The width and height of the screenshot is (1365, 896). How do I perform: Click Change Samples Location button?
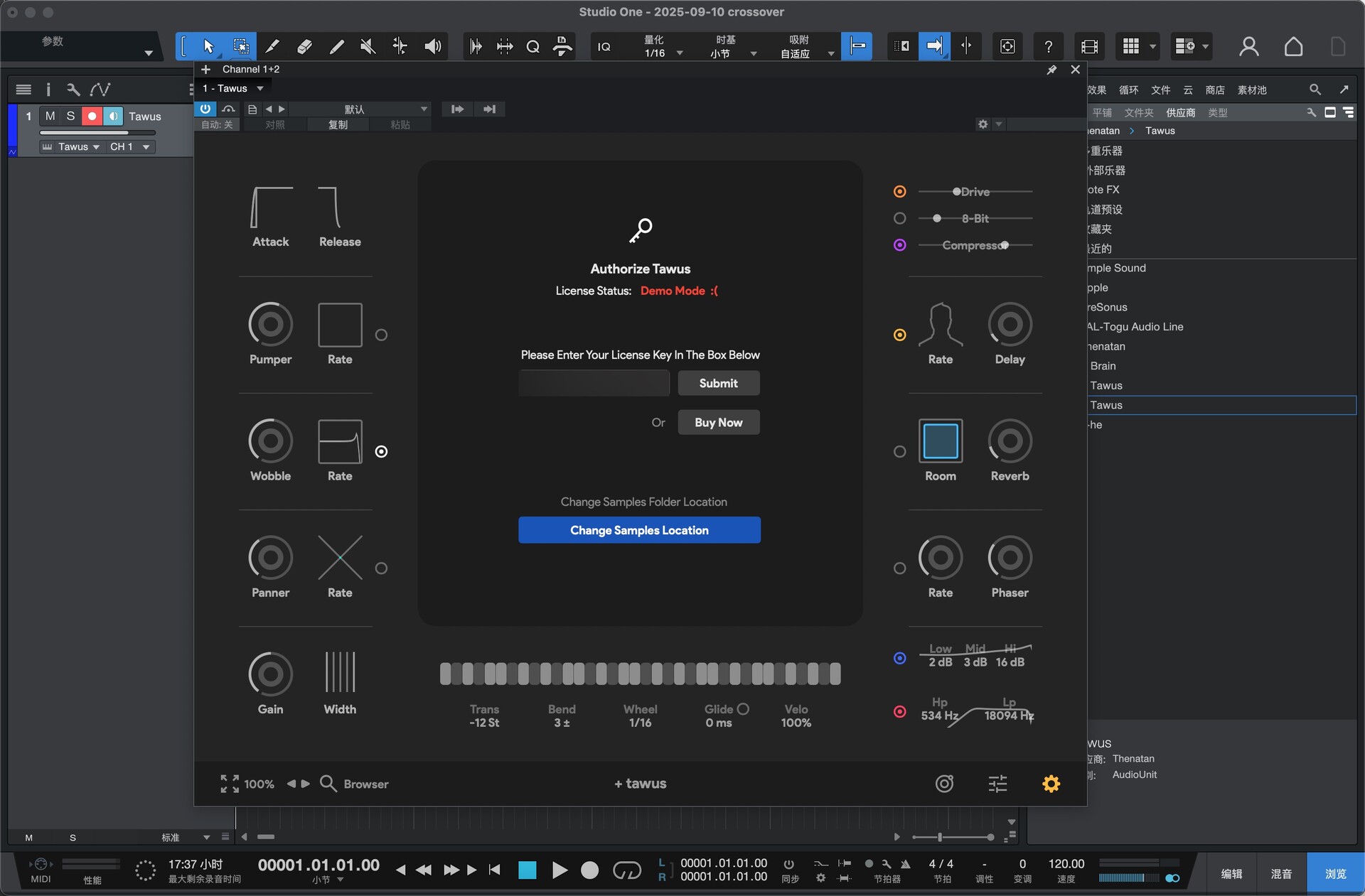pyautogui.click(x=639, y=530)
